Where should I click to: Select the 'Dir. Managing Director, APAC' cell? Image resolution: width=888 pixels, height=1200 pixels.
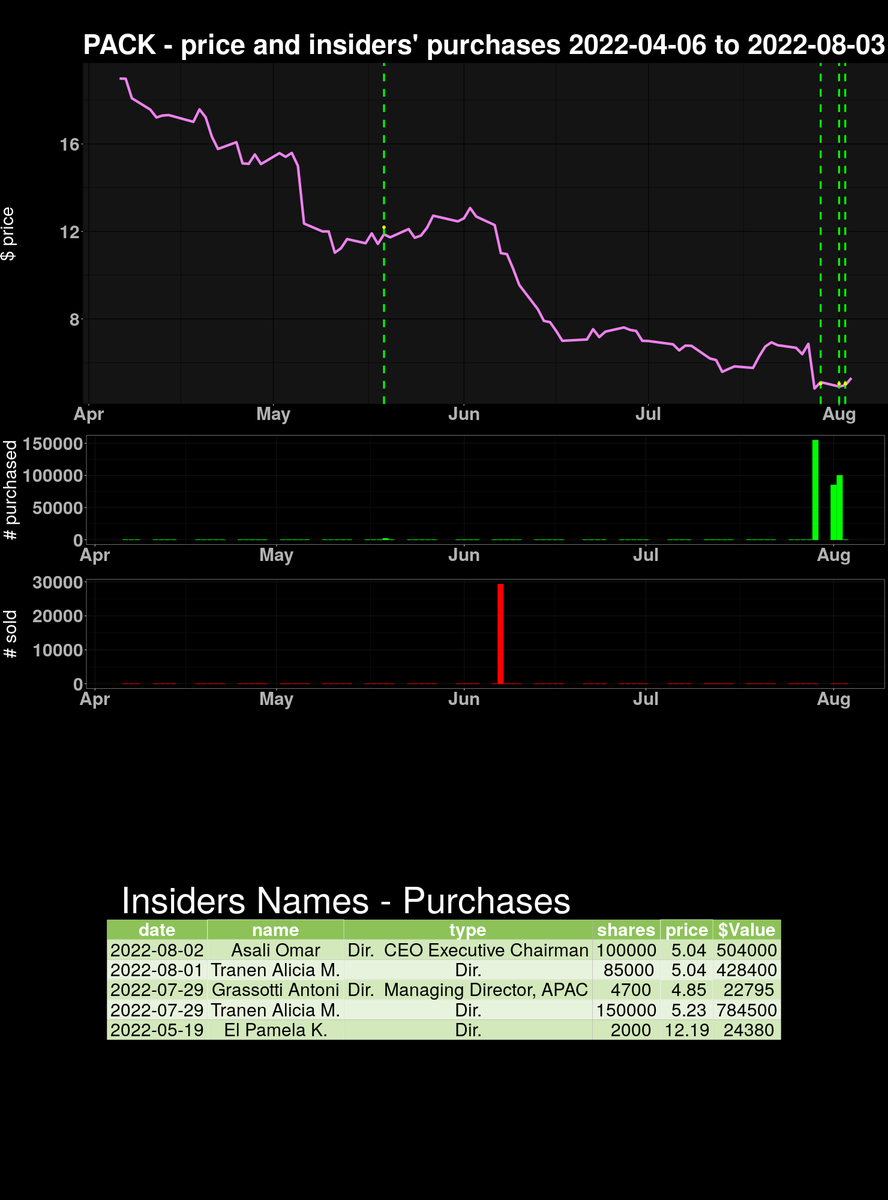pyautogui.click(x=468, y=990)
